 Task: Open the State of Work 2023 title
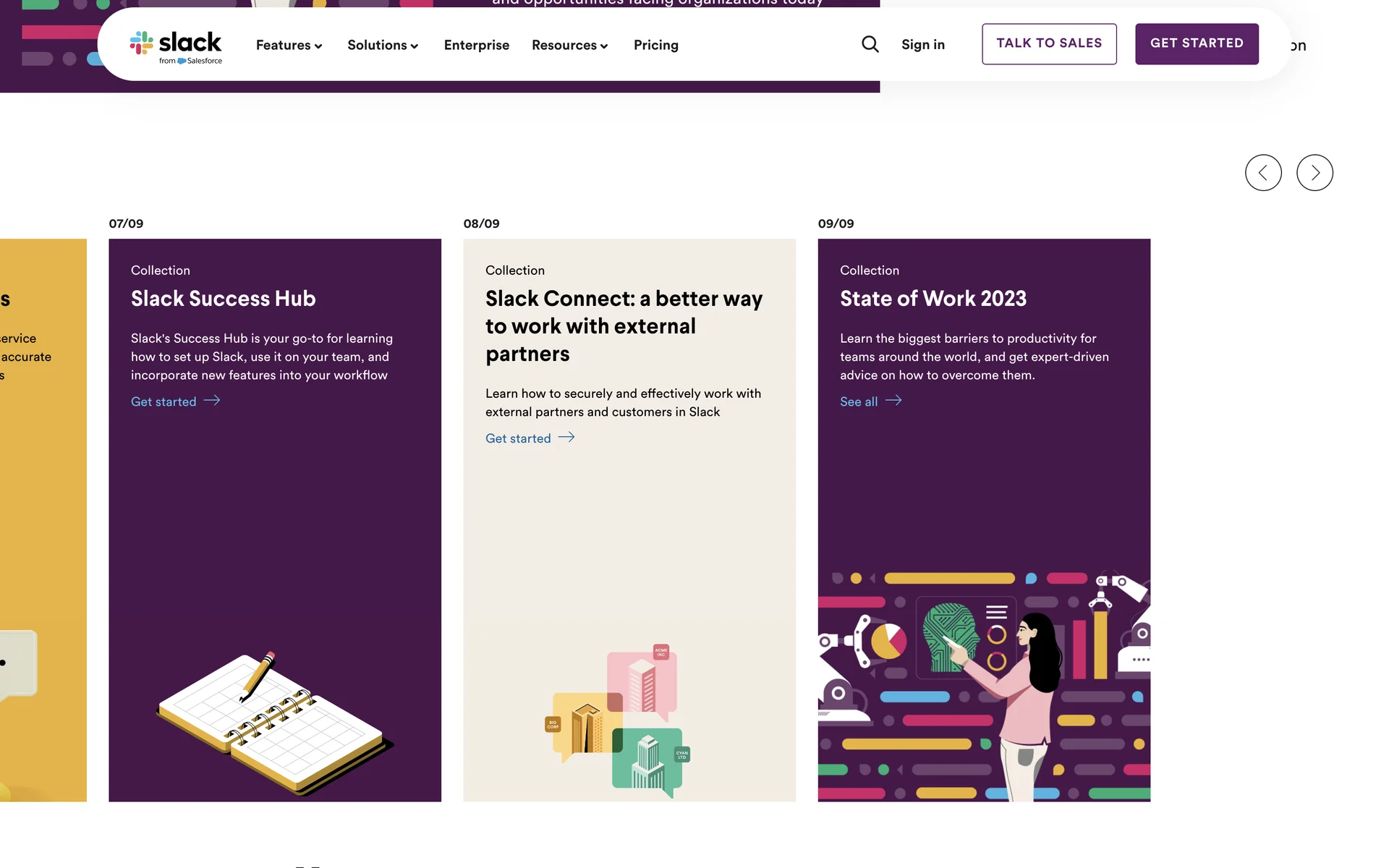click(933, 299)
